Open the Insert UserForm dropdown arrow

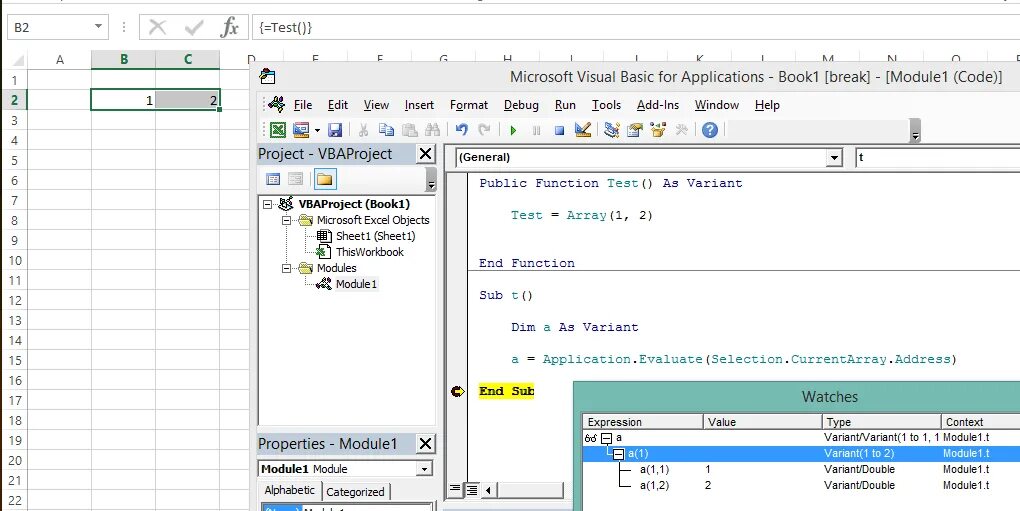tap(317, 130)
